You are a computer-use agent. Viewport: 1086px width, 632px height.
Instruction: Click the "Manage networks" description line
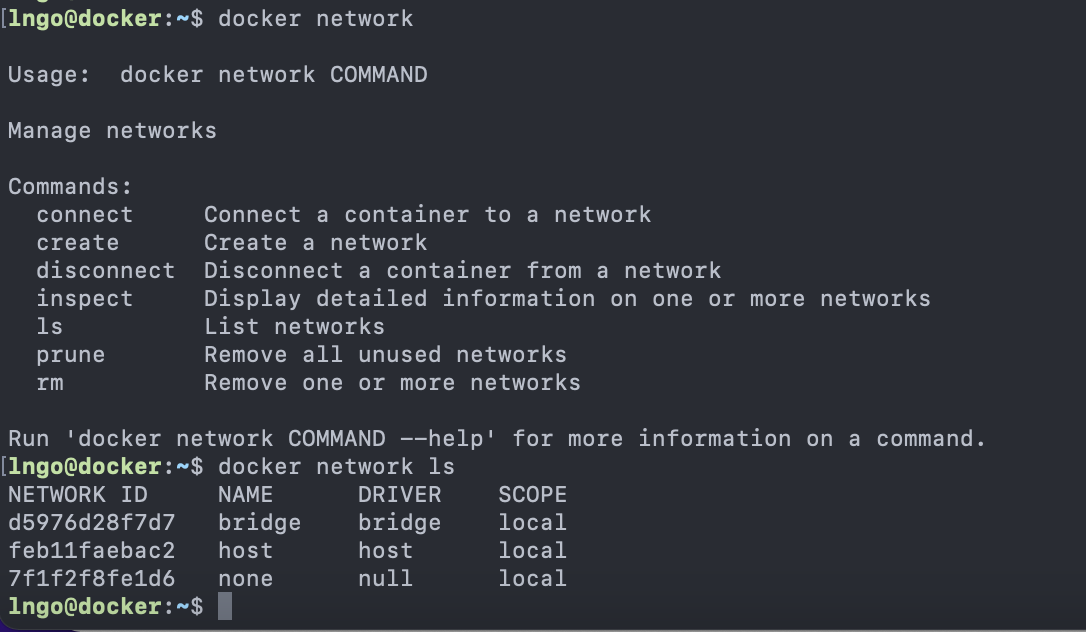[112, 131]
